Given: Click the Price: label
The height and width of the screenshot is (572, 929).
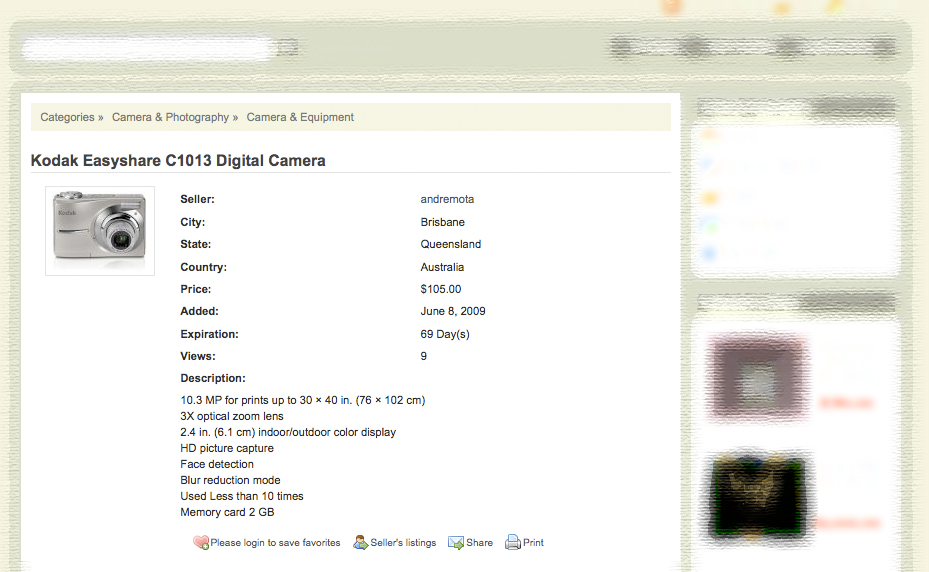Looking at the screenshot, I should point(196,289).
